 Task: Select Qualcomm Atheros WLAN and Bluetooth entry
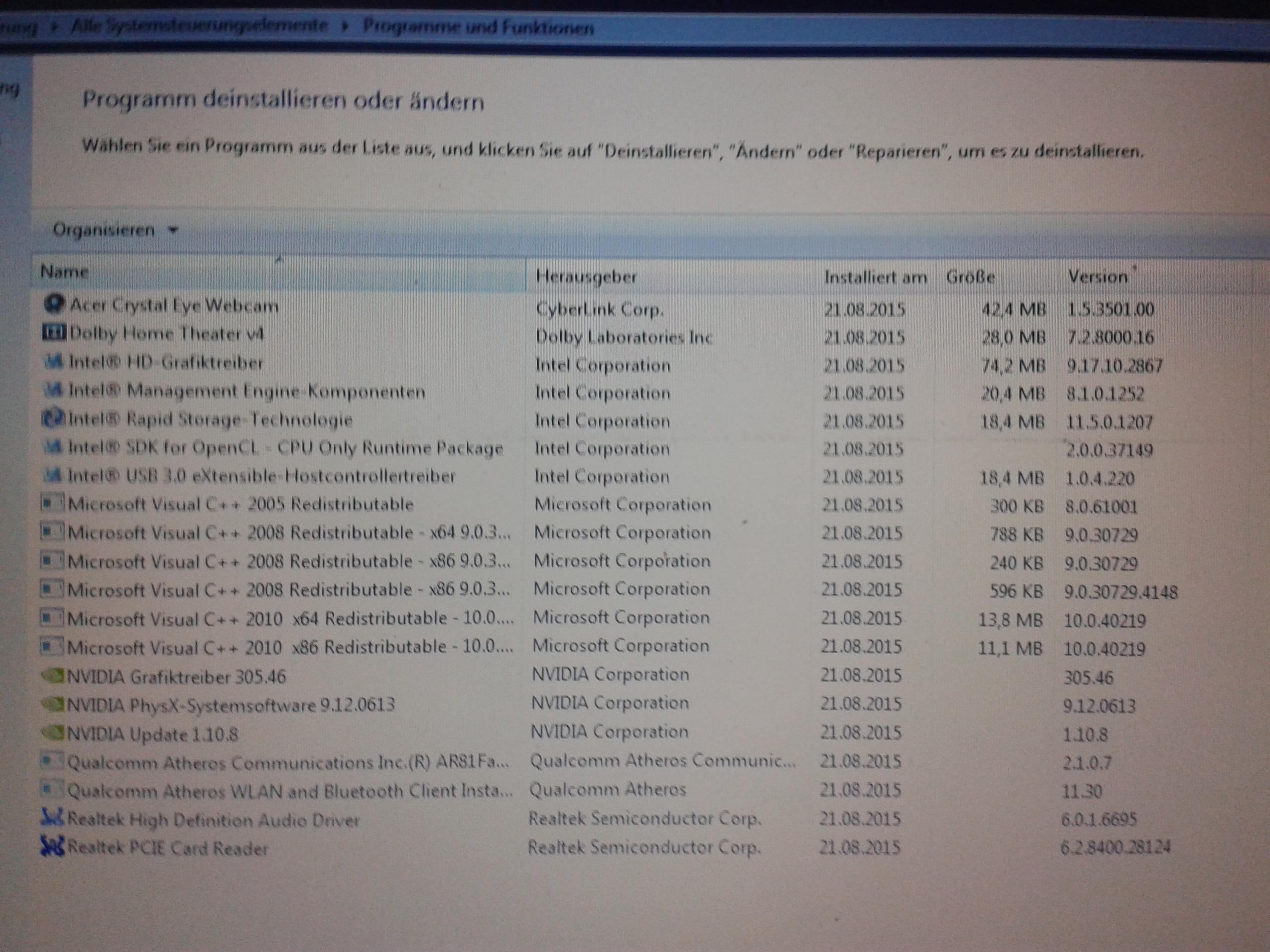pos(289,791)
